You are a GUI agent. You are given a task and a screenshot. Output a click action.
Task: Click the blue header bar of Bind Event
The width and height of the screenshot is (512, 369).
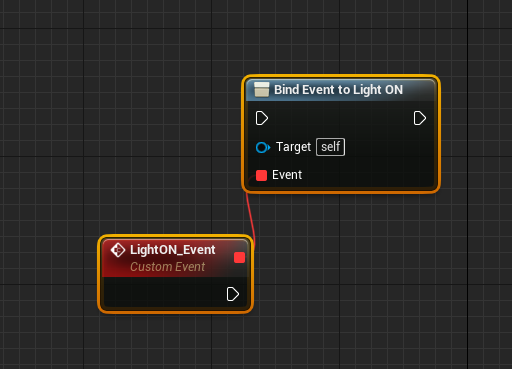click(341, 90)
